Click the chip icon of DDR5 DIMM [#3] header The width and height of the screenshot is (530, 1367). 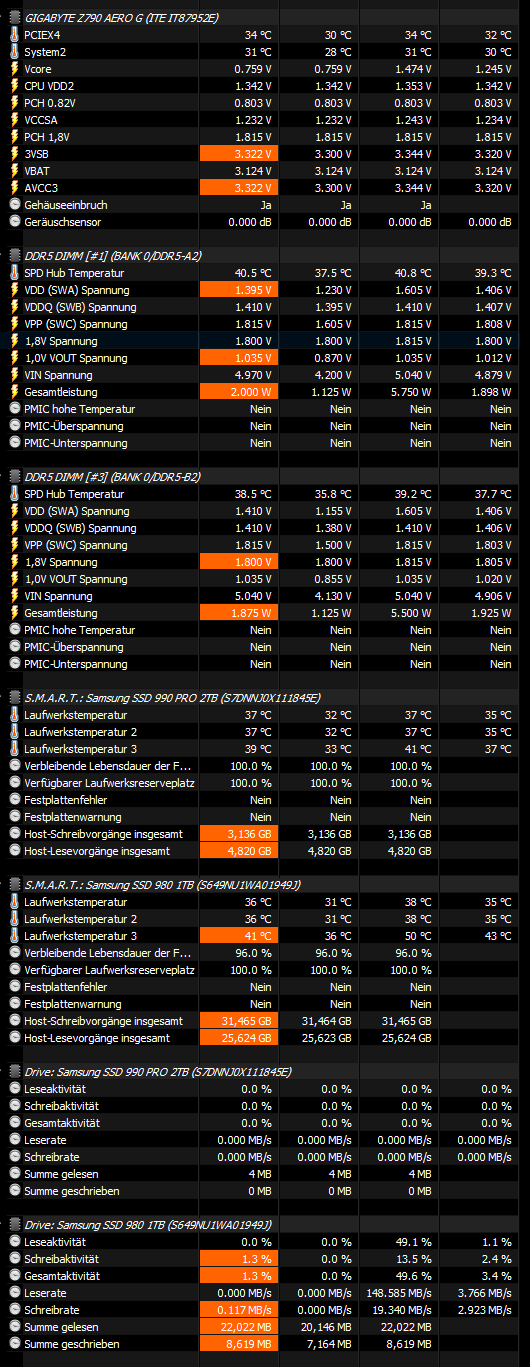[15, 477]
